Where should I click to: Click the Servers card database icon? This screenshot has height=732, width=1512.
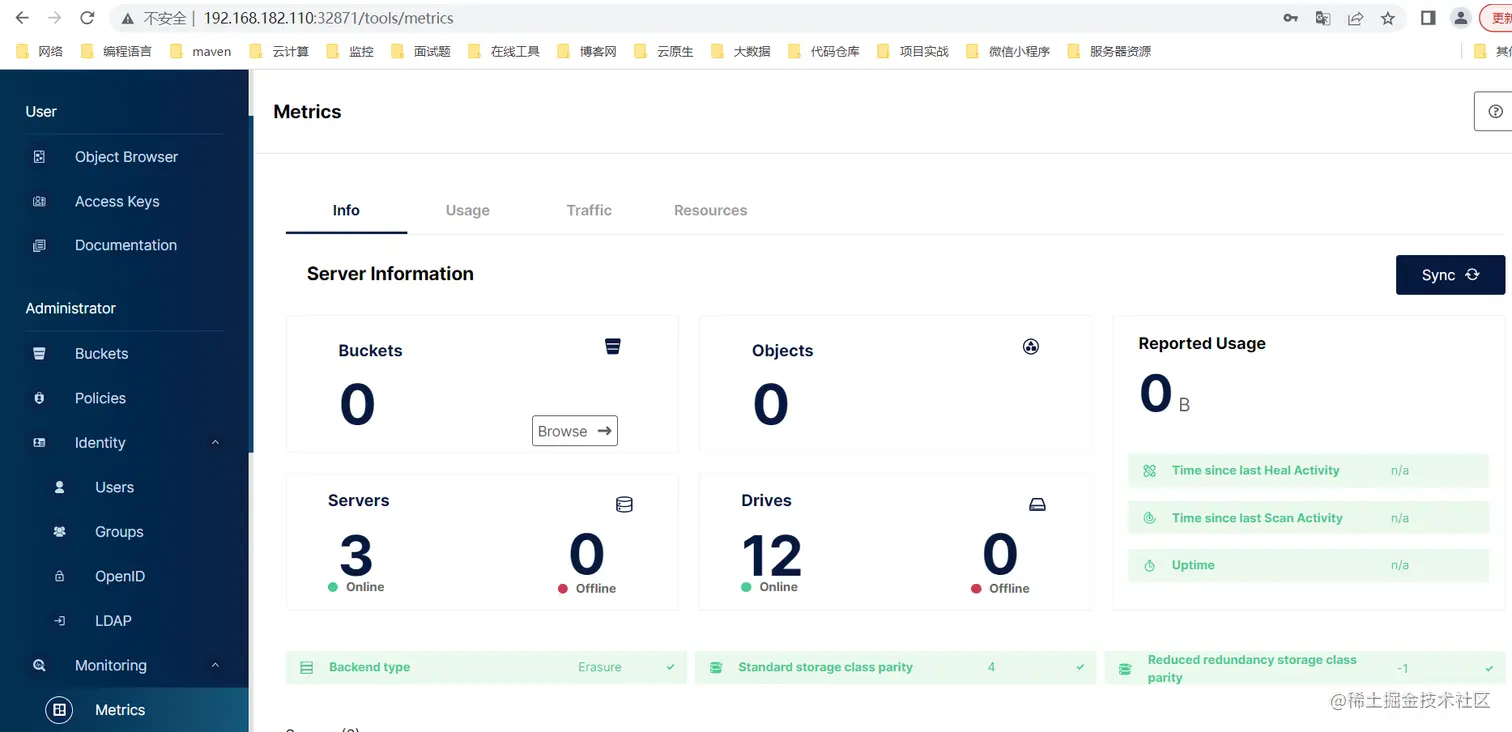pyautogui.click(x=624, y=505)
